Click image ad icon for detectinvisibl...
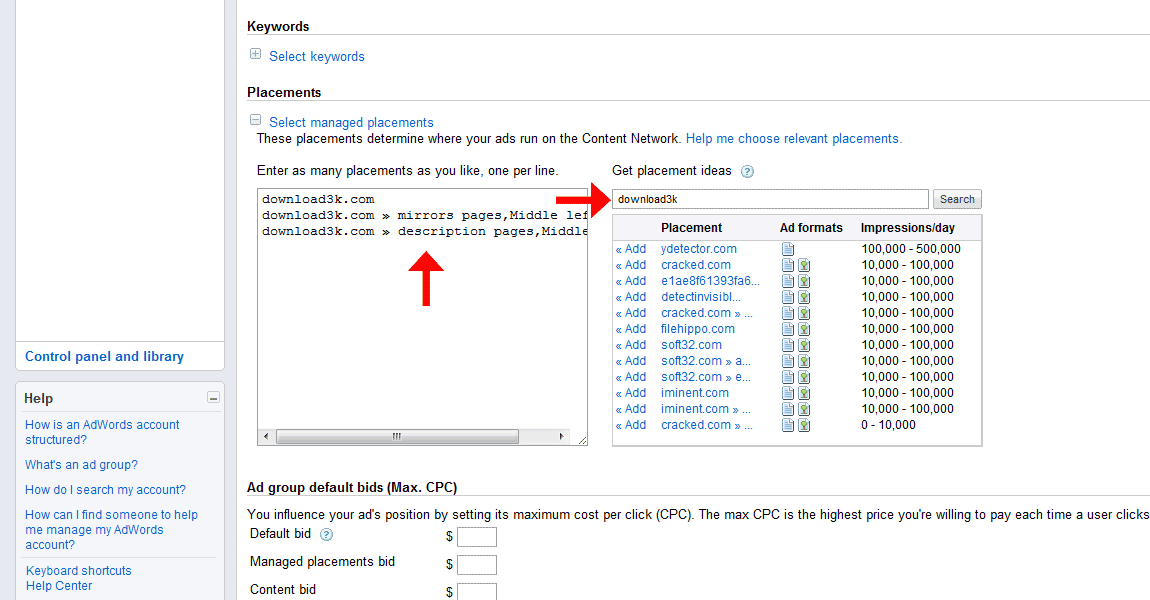 pyautogui.click(x=804, y=297)
